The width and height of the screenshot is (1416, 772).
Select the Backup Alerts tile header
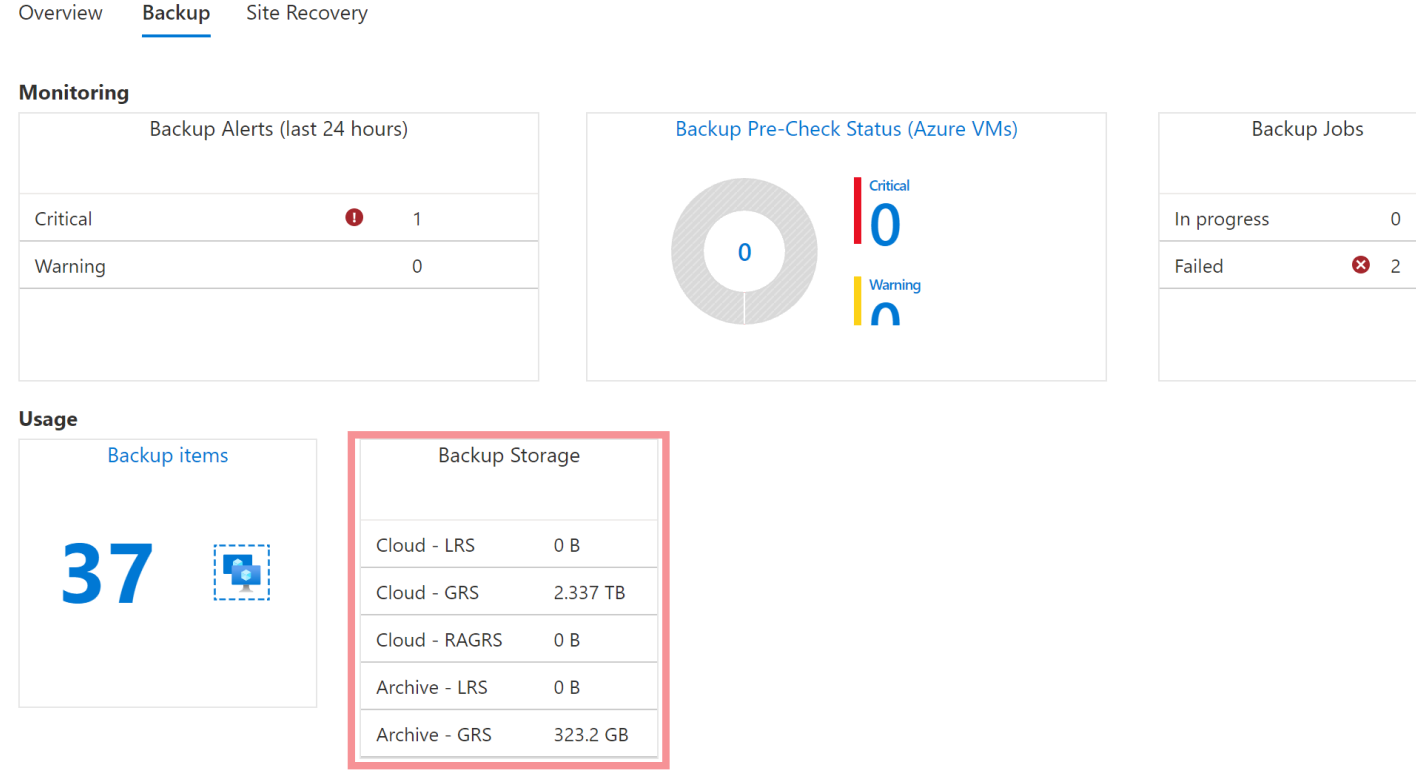tap(278, 128)
